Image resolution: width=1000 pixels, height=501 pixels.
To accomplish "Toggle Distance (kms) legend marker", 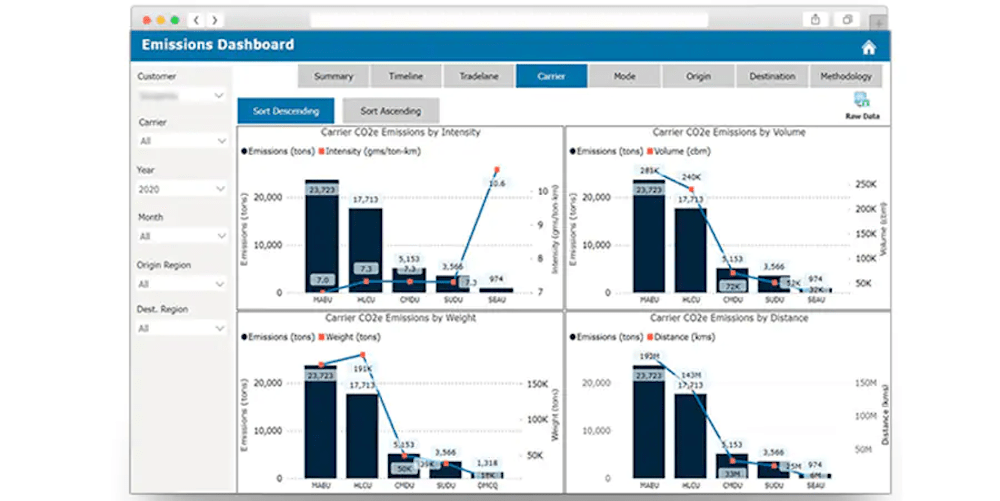I will (x=648, y=337).
